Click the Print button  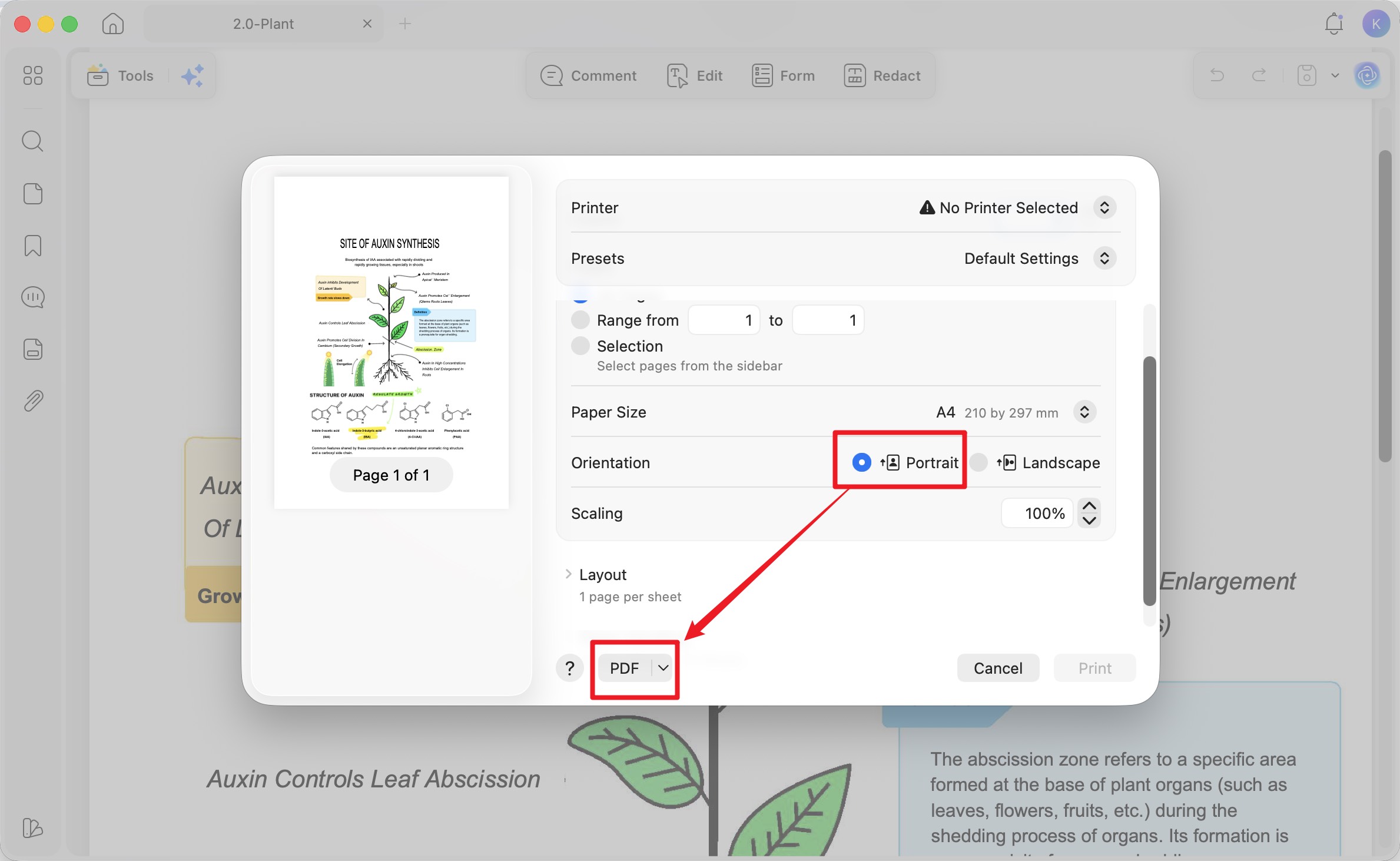click(1094, 668)
